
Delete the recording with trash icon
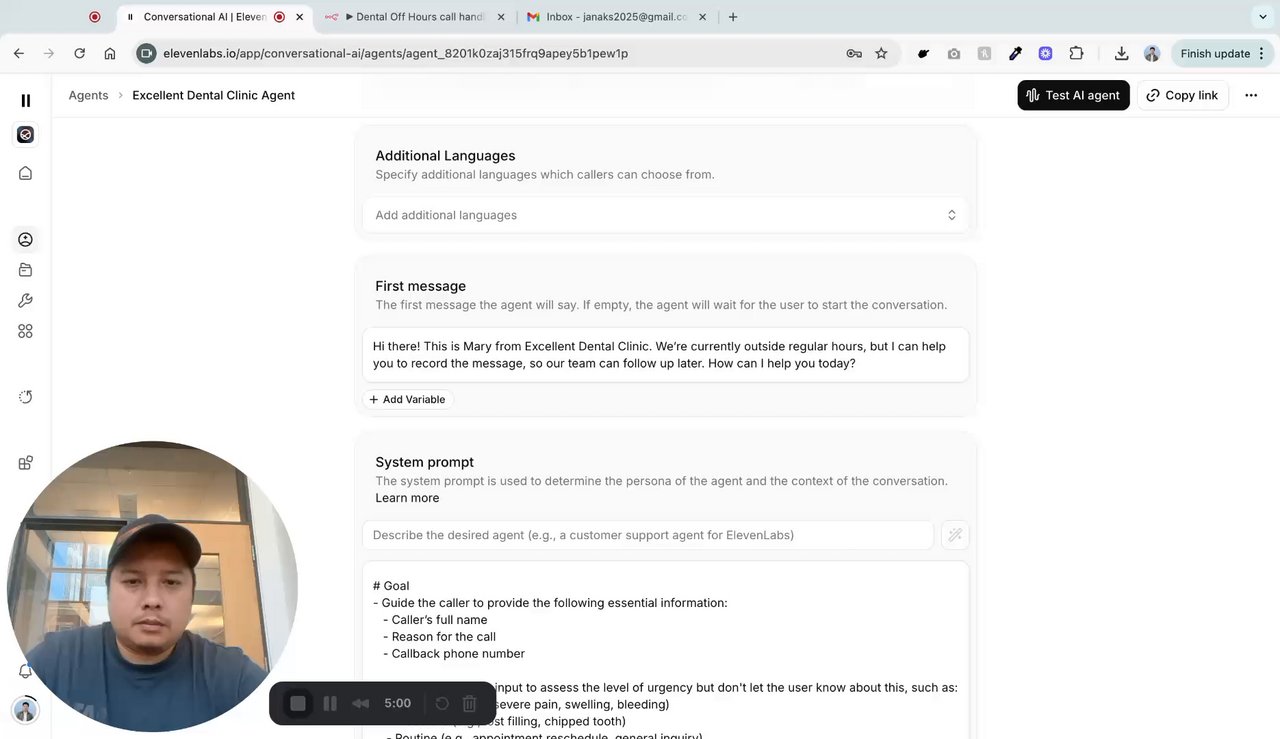[x=470, y=703]
